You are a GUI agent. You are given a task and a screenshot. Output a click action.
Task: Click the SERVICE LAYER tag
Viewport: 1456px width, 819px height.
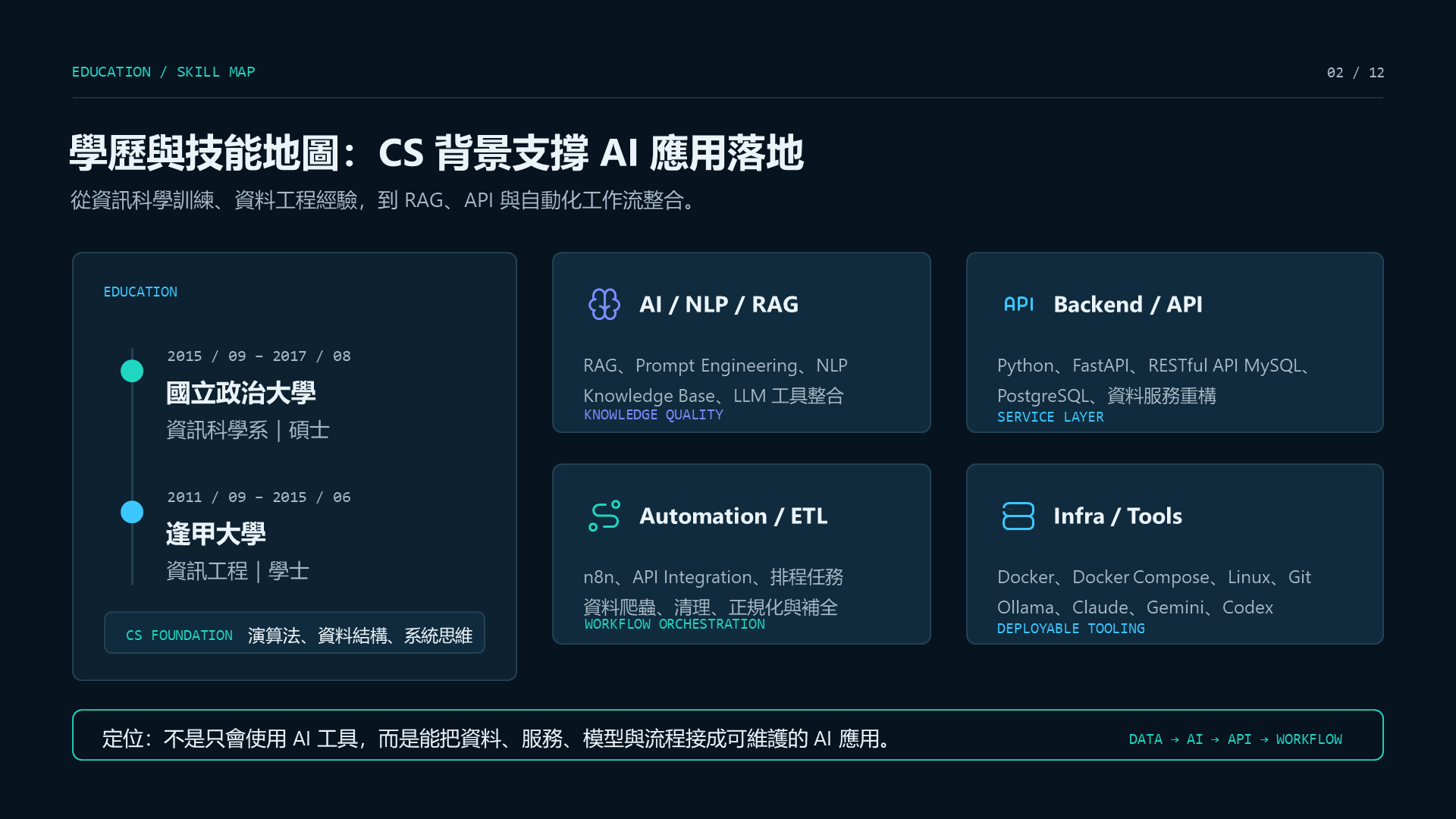pyautogui.click(x=1050, y=417)
